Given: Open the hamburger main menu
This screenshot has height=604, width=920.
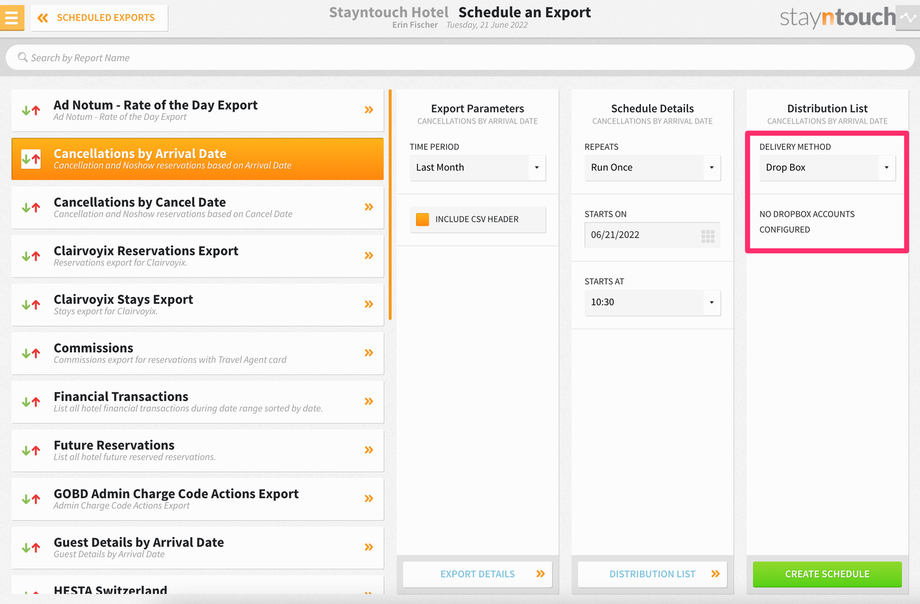Looking at the screenshot, I should pyautogui.click(x=11, y=18).
